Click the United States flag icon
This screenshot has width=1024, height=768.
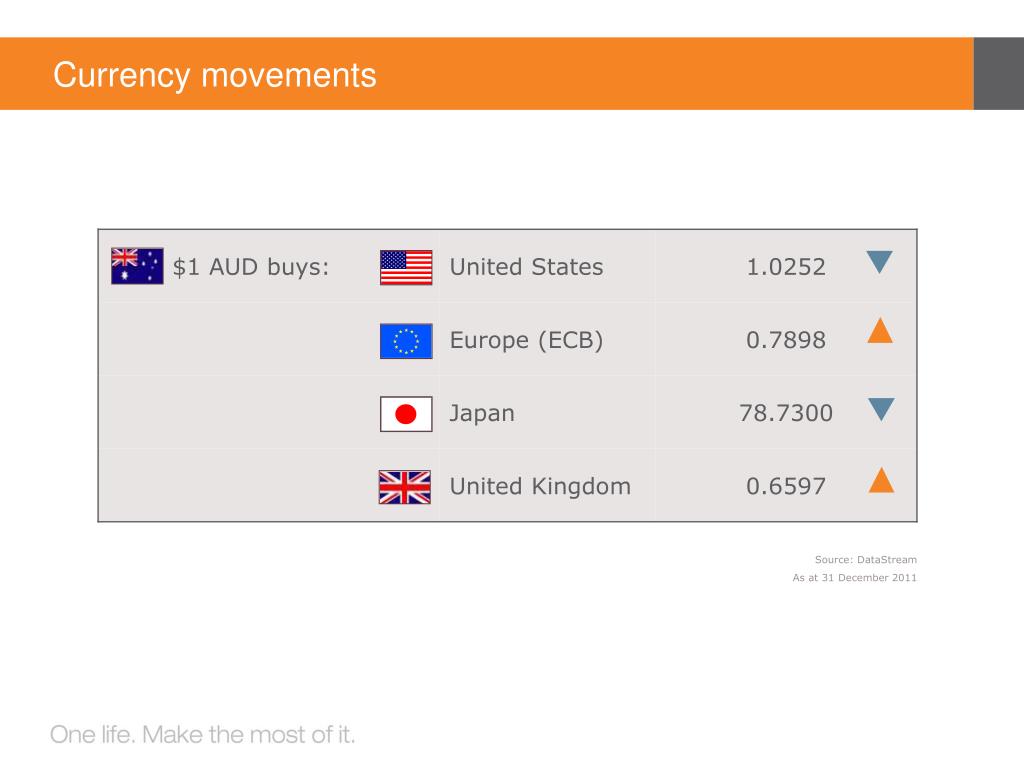point(406,268)
